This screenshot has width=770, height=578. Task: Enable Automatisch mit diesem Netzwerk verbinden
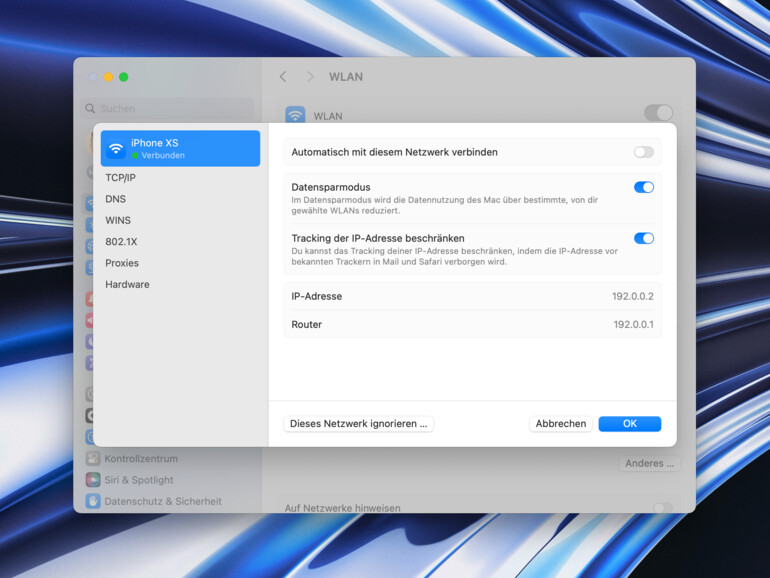(643, 152)
